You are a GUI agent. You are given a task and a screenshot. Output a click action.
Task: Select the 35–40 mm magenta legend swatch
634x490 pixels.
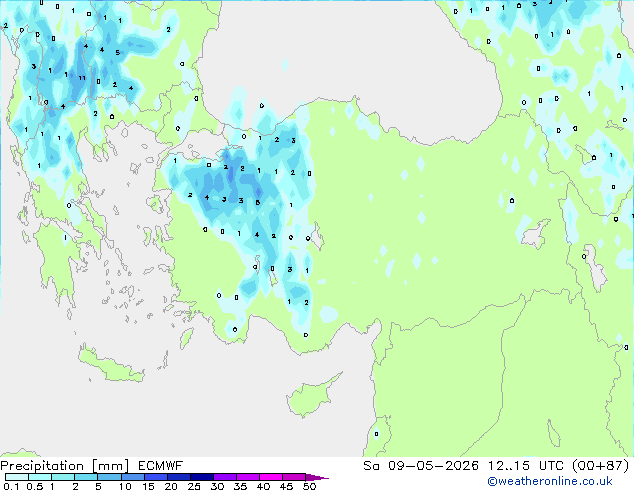click(247, 477)
